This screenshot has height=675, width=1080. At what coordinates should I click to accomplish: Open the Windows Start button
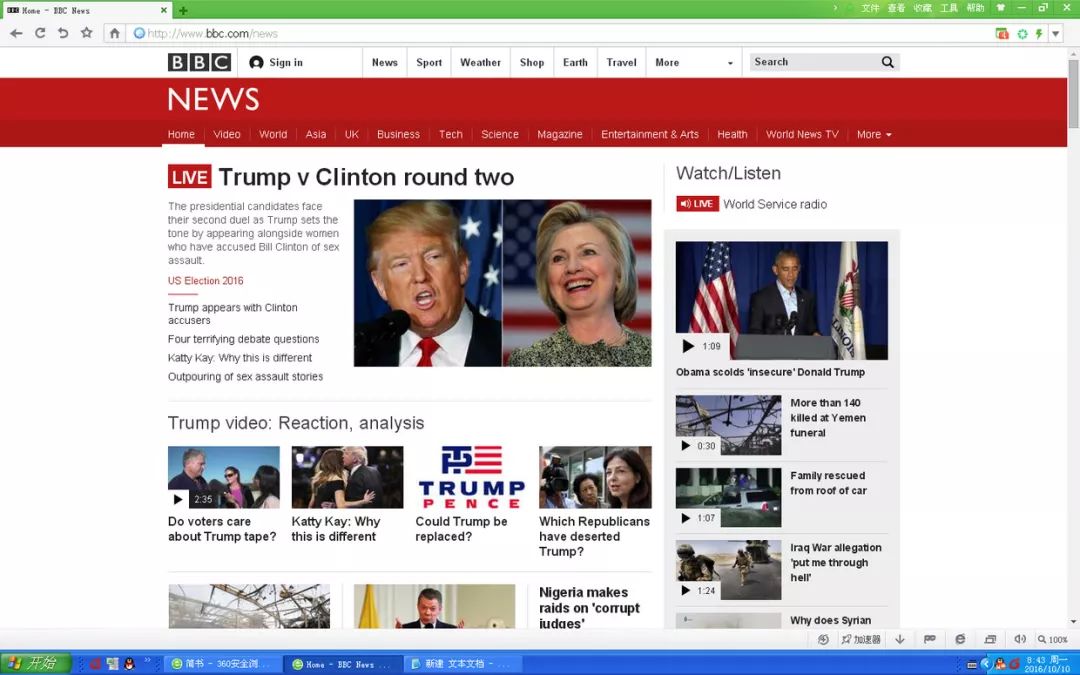pyautogui.click(x=35, y=663)
